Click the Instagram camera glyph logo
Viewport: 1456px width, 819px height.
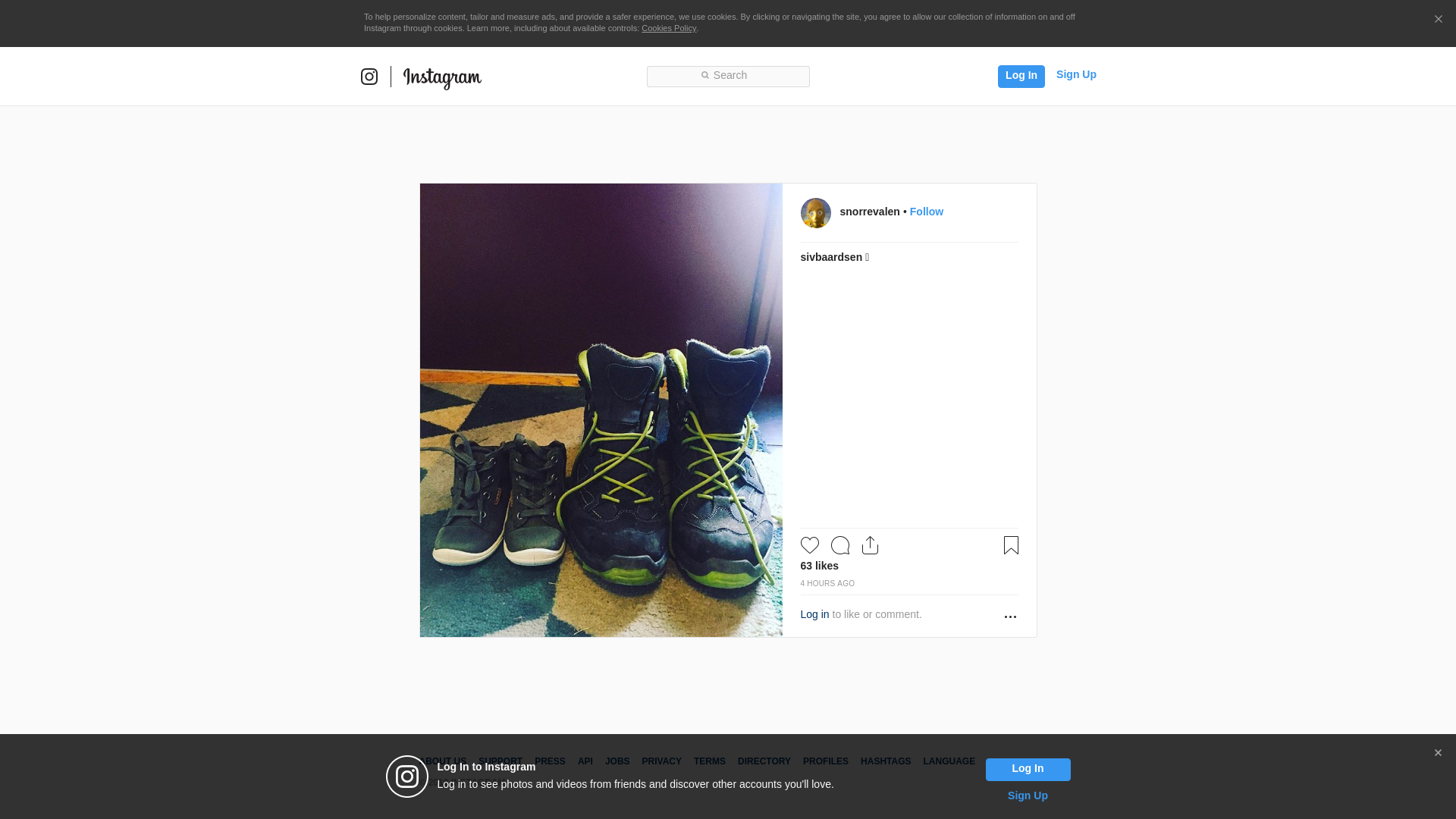pyautogui.click(x=369, y=77)
